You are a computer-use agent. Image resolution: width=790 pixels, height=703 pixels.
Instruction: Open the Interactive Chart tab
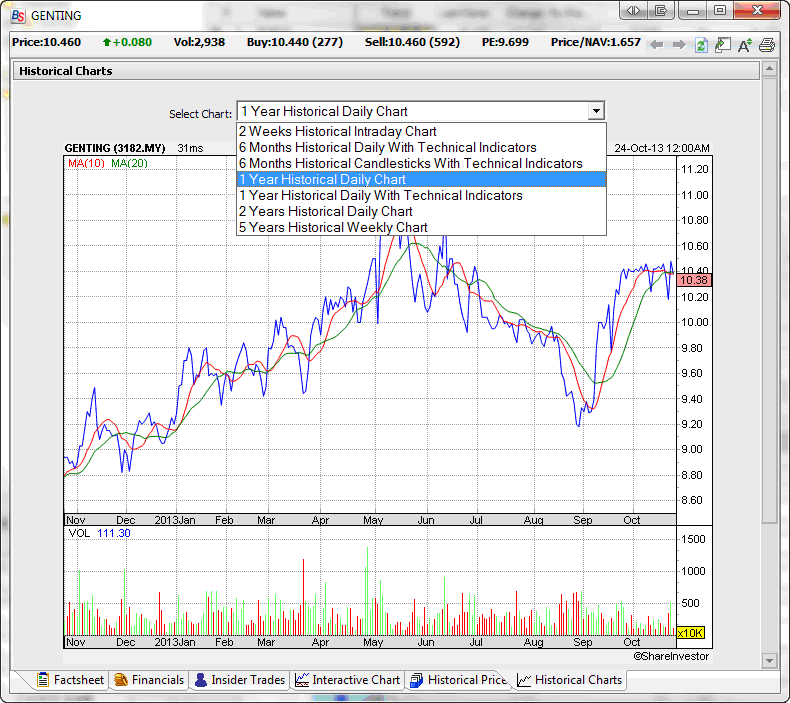[348, 680]
